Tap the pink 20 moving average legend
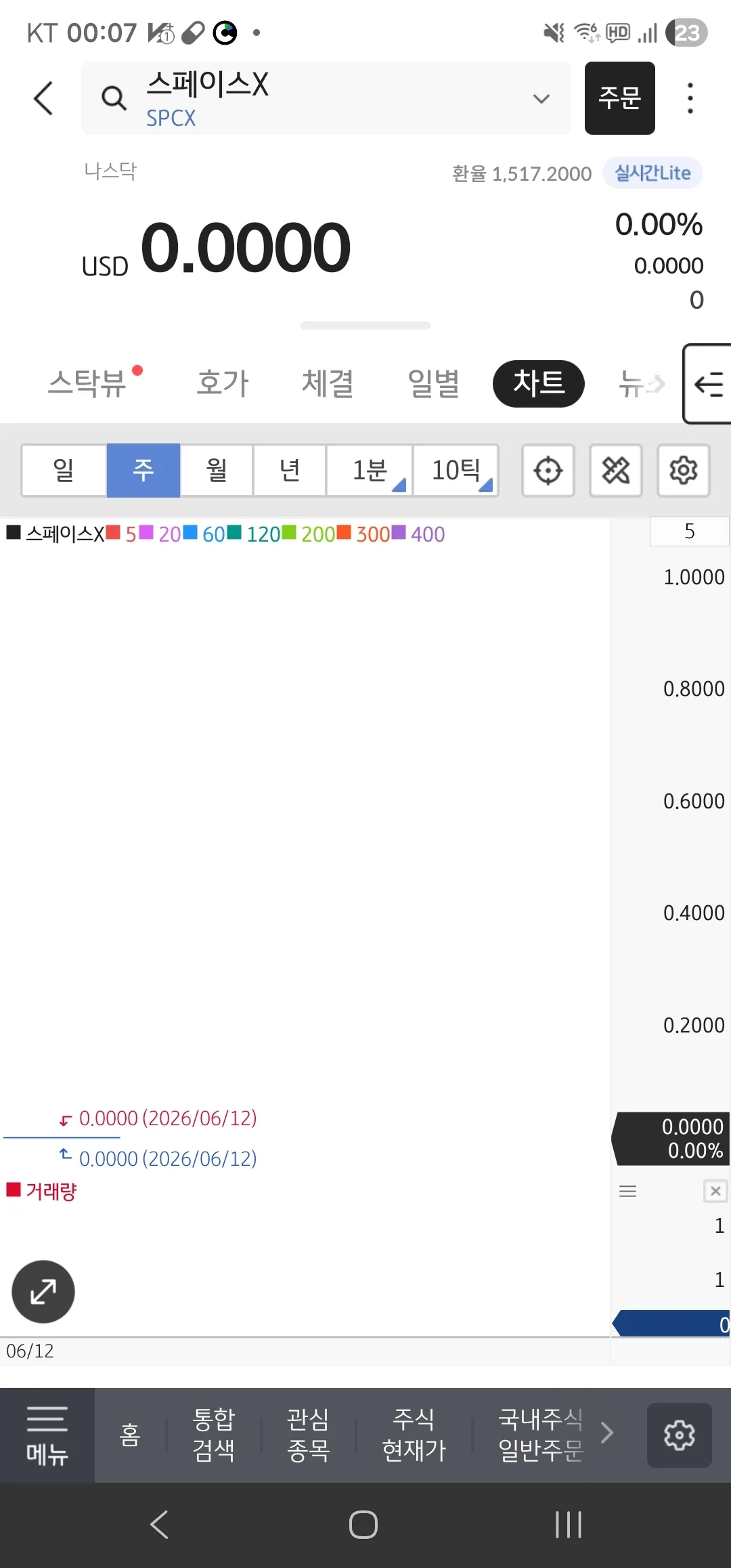 click(x=160, y=533)
